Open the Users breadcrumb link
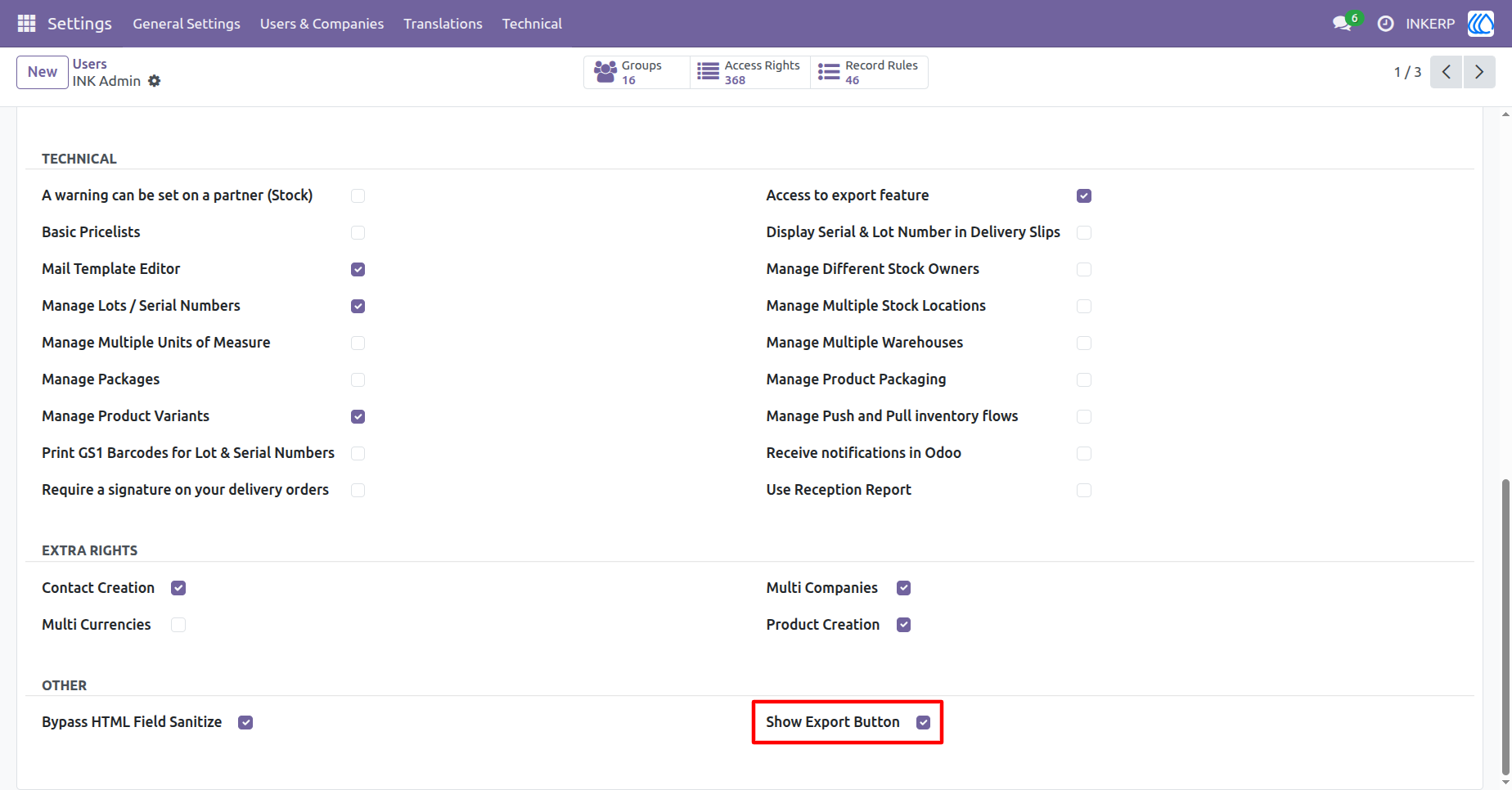The image size is (1512, 790). (x=90, y=64)
